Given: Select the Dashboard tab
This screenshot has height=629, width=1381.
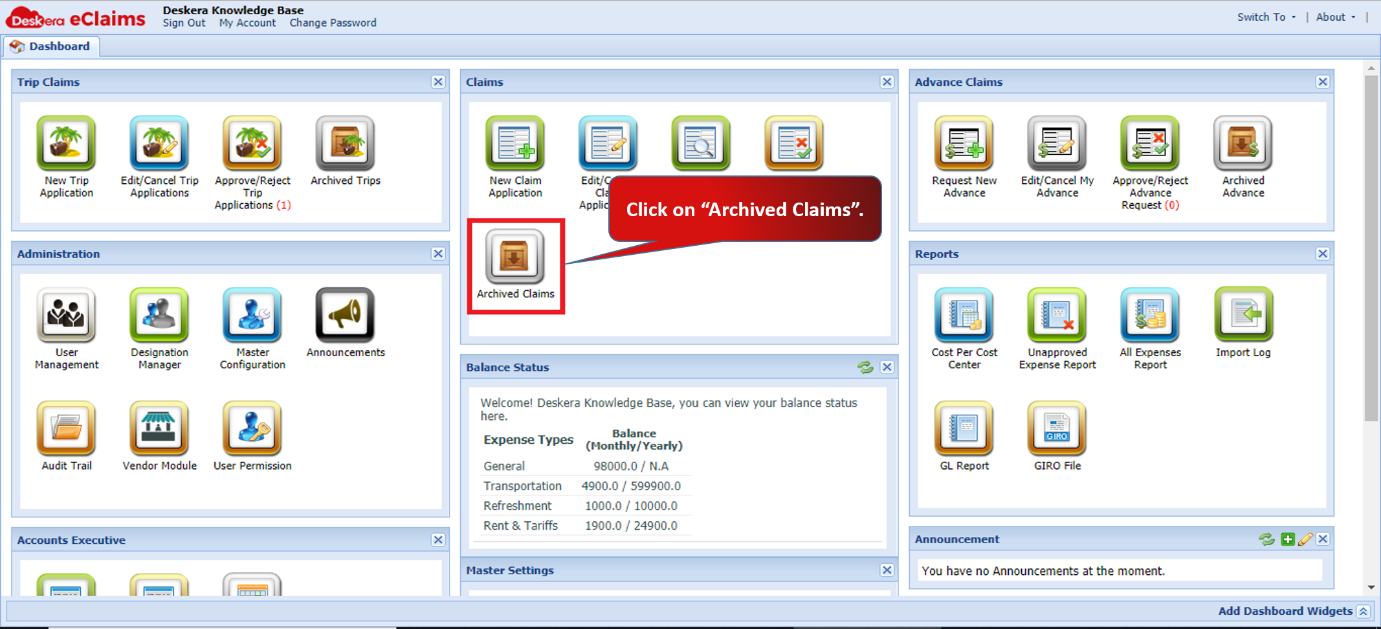Looking at the screenshot, I should pos(50,46).
